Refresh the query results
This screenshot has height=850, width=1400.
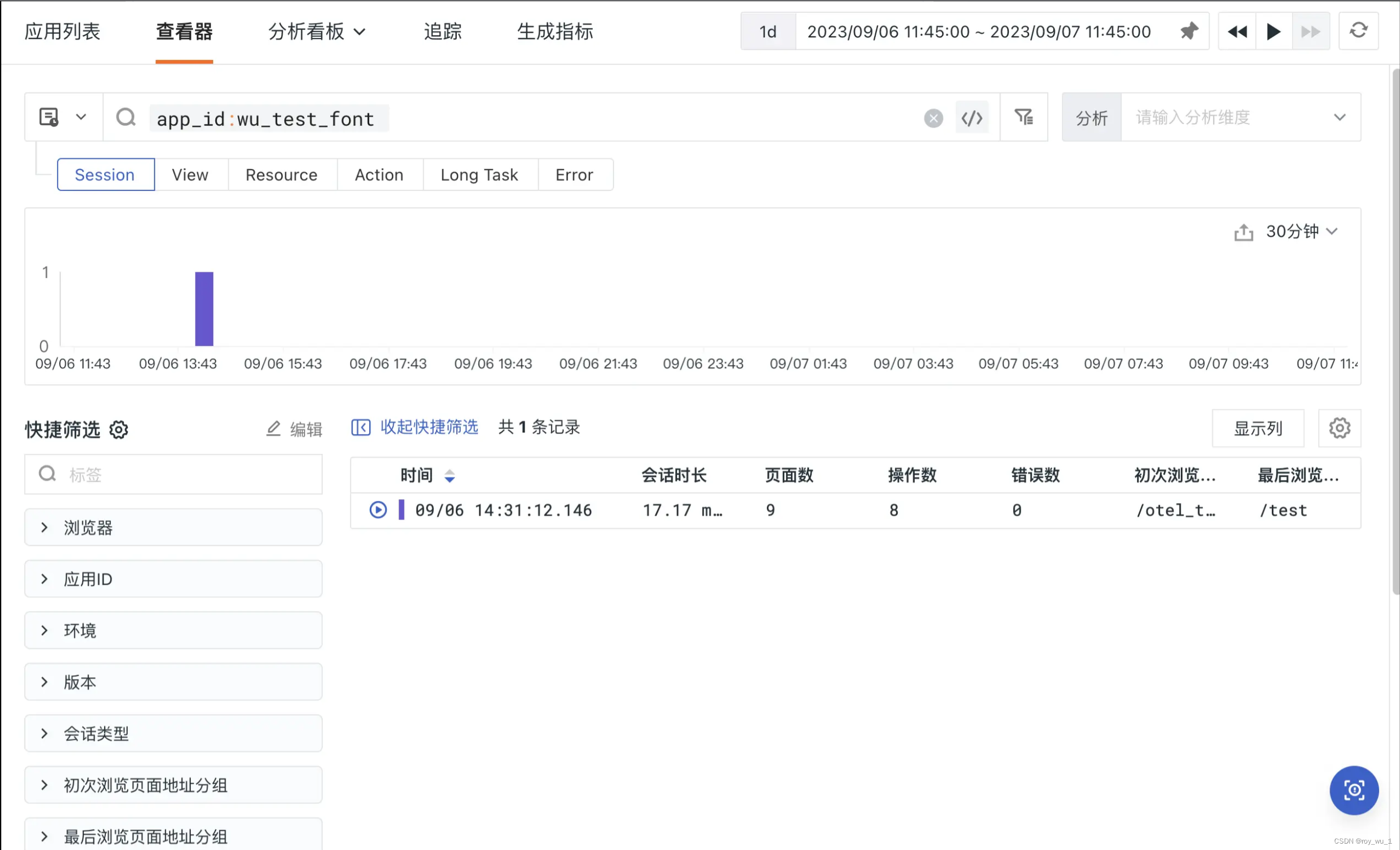tap(1358, 31)
